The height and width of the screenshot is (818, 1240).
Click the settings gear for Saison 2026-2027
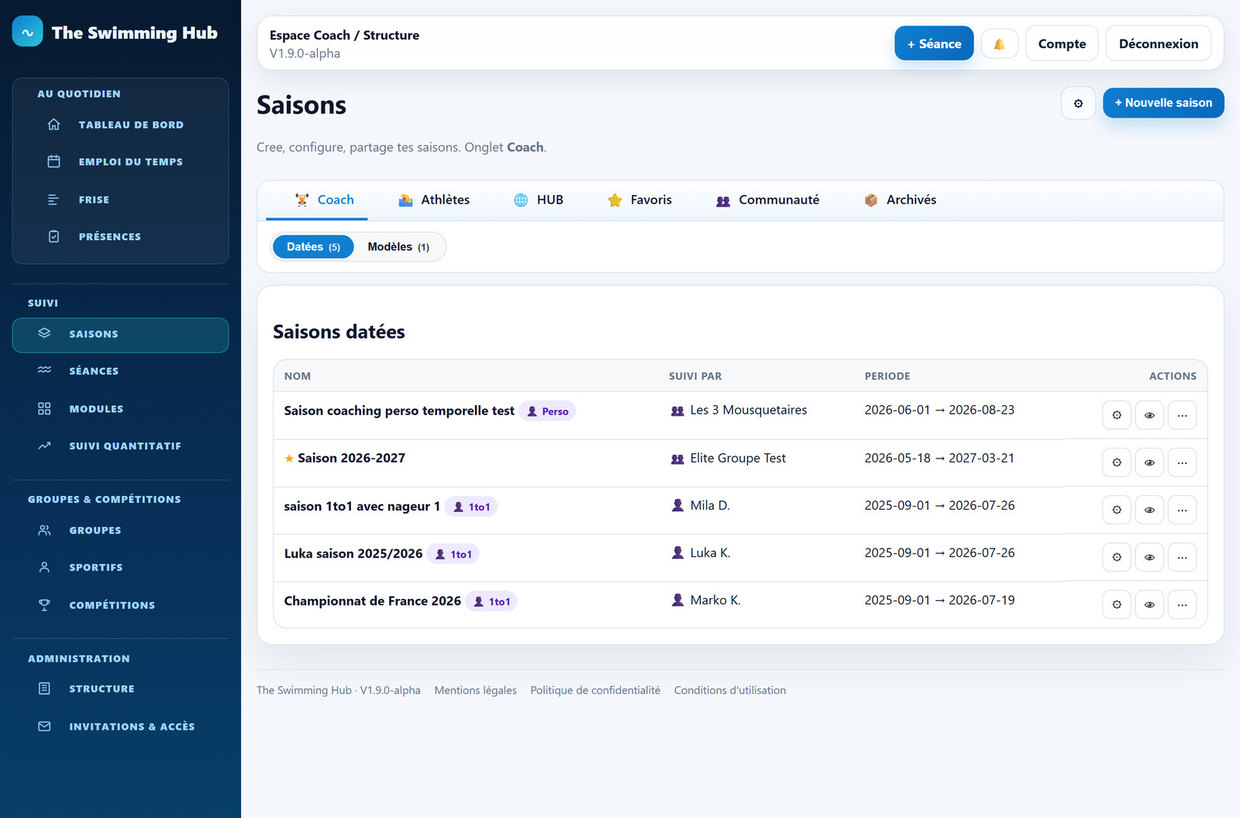pos(1116,462)
